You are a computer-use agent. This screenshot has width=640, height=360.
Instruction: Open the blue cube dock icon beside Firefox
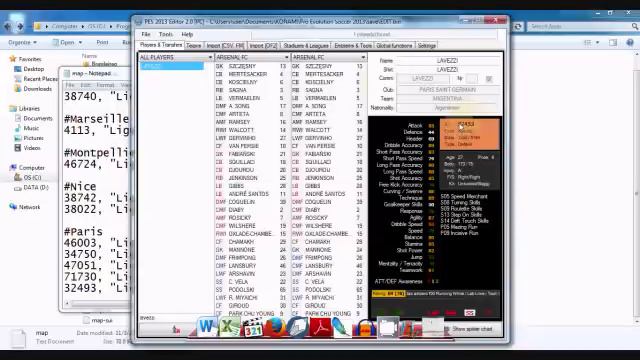tap(298, 327)
